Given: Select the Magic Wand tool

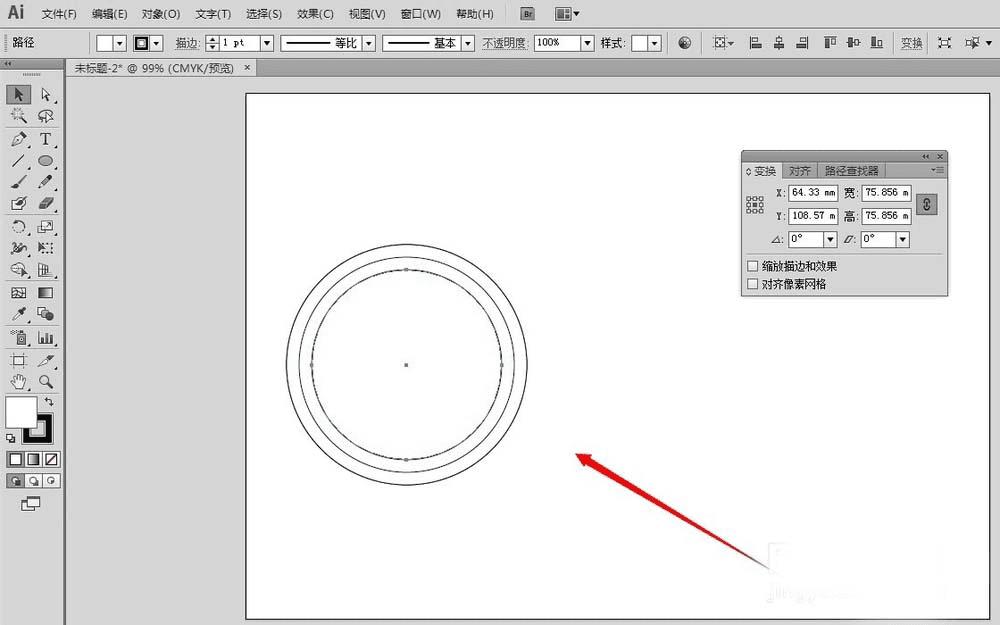Looking at the screenshot, I should [x=18, y=116].
